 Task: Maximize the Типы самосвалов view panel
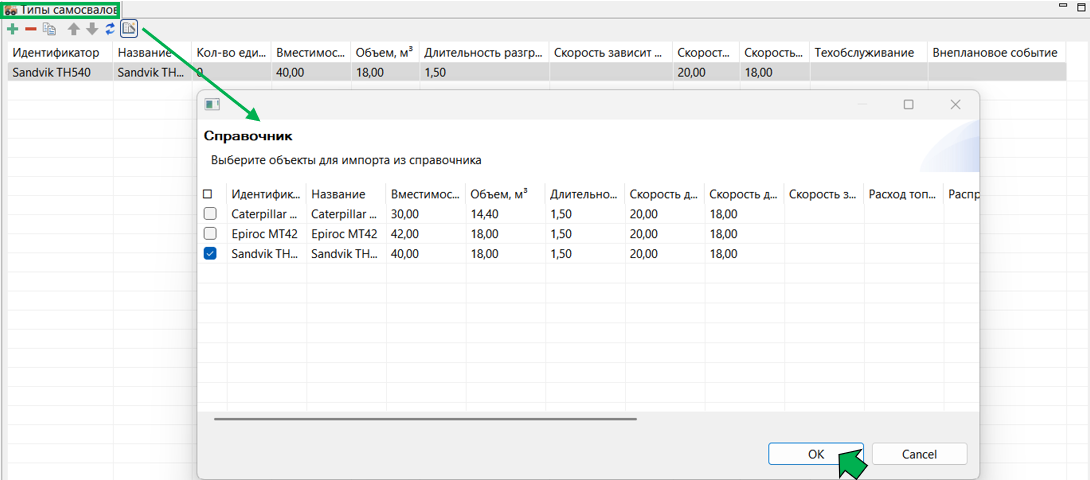click(x=1082, y=6)
